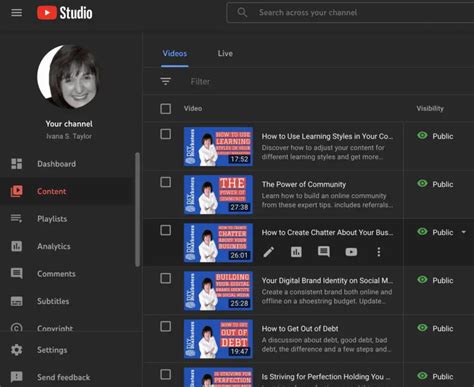Click the Content video library icon
The width and height of the screenshot is (474, 387).
tap(17, 191)
